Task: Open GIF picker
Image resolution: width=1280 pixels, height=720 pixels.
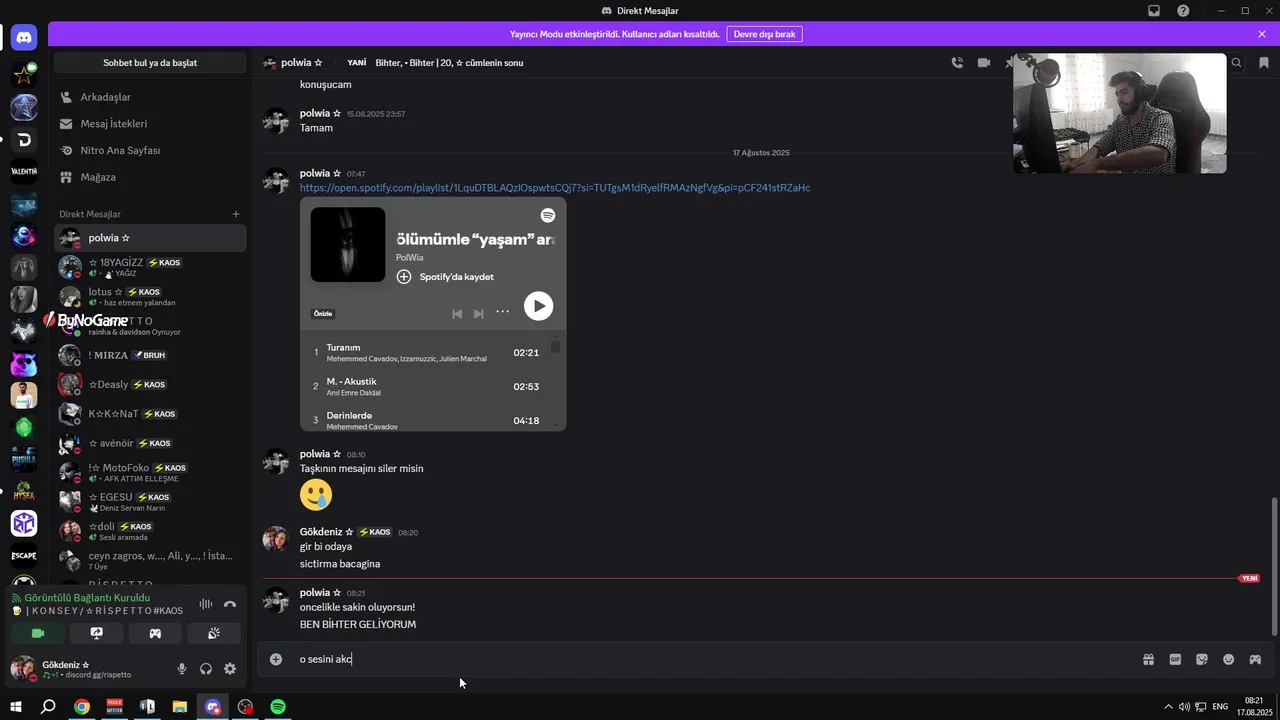Action: (1175, 659)
